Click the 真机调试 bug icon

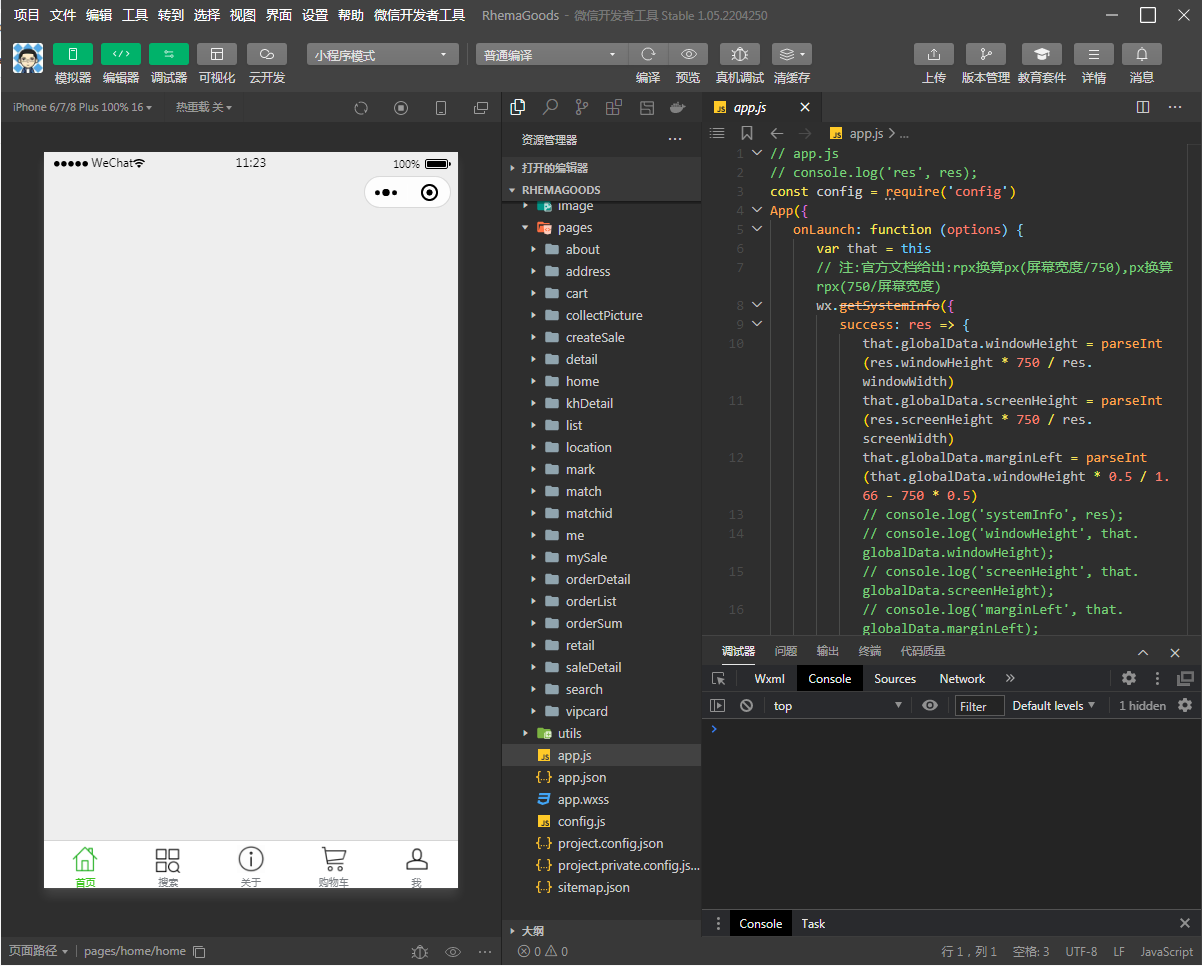[x=739, y=54]
